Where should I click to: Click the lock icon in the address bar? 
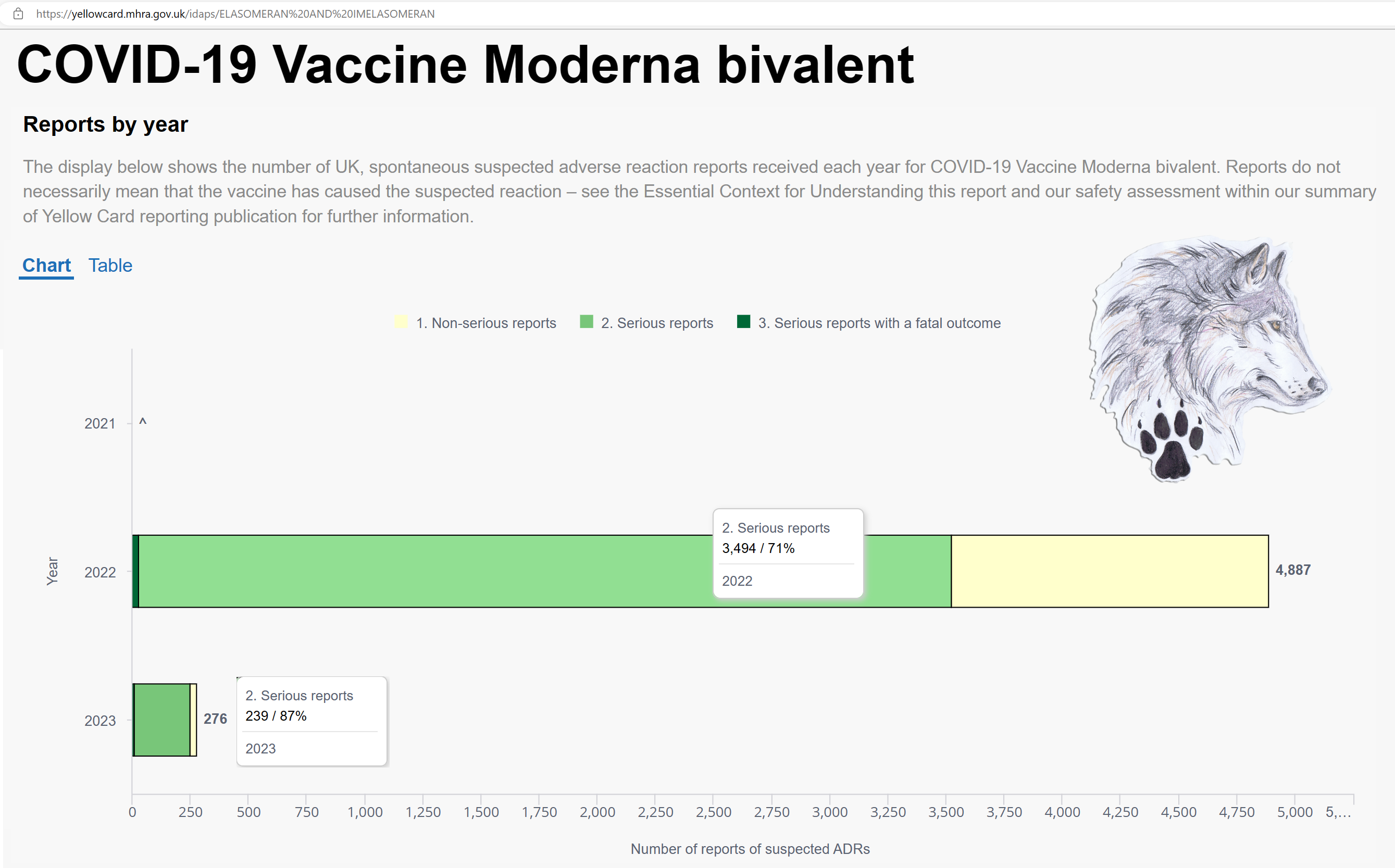[x=18, y=14]
